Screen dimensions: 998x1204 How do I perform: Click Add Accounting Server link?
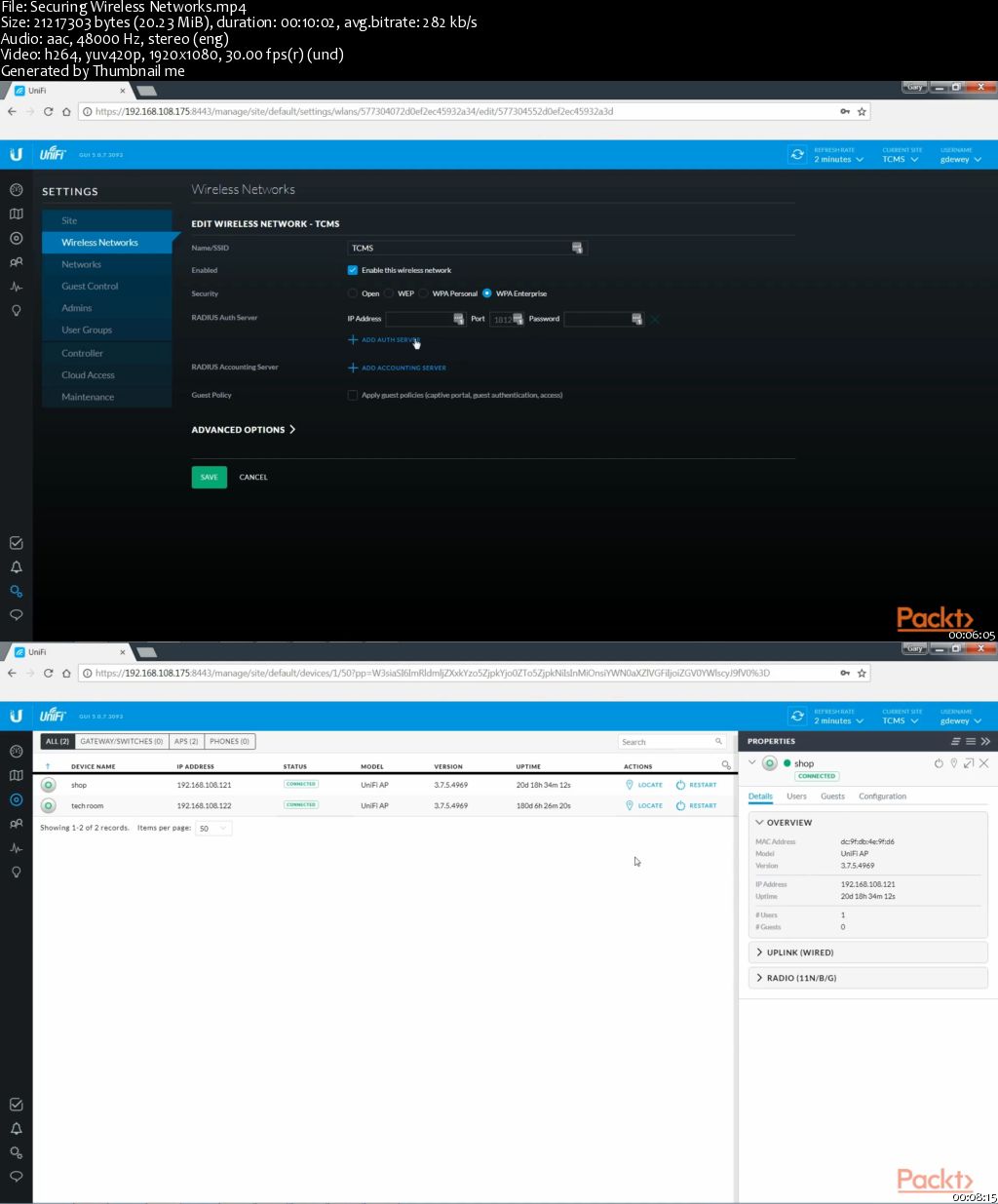point(398,368)
